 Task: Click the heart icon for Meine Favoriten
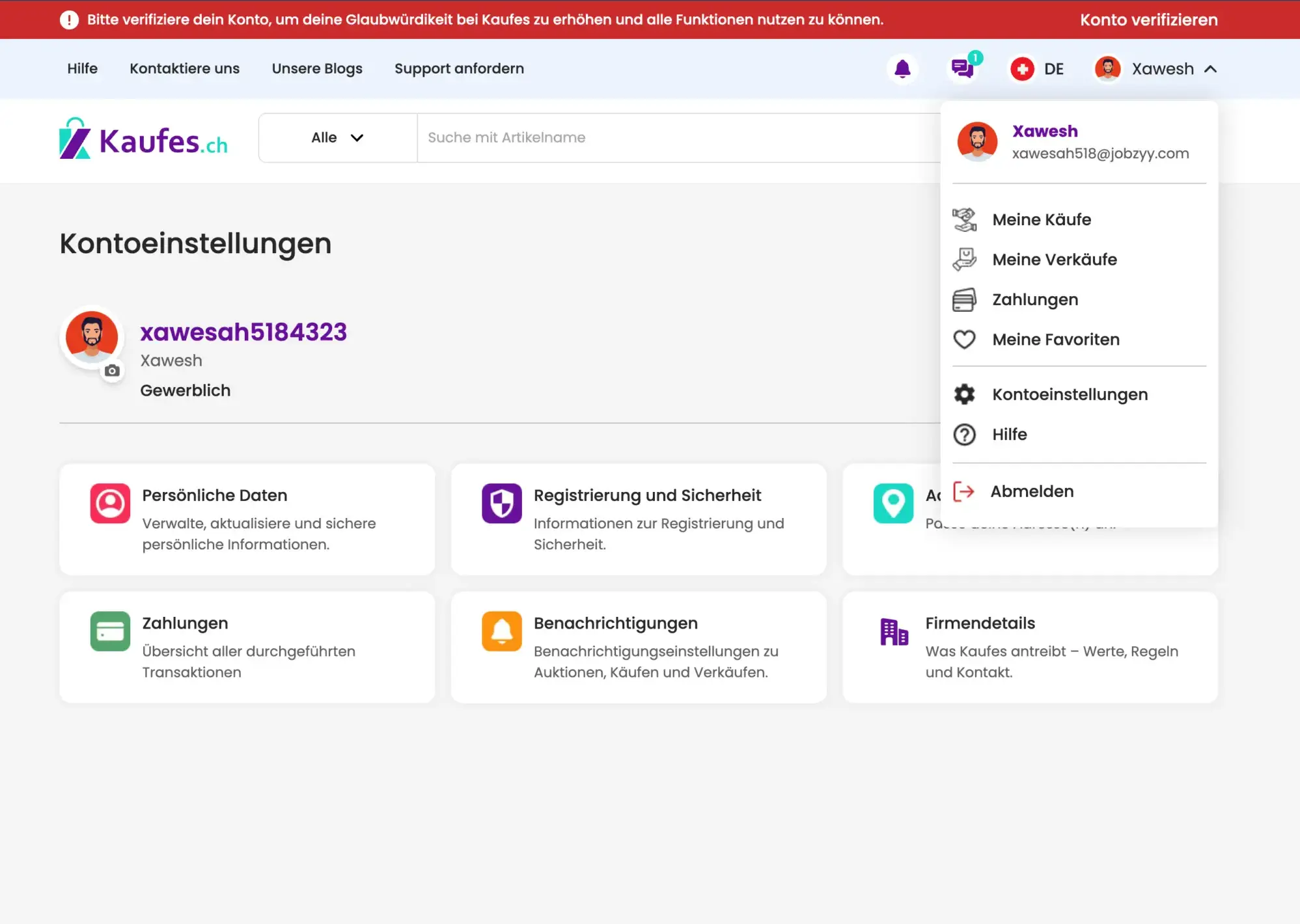[x=965, y=340]
